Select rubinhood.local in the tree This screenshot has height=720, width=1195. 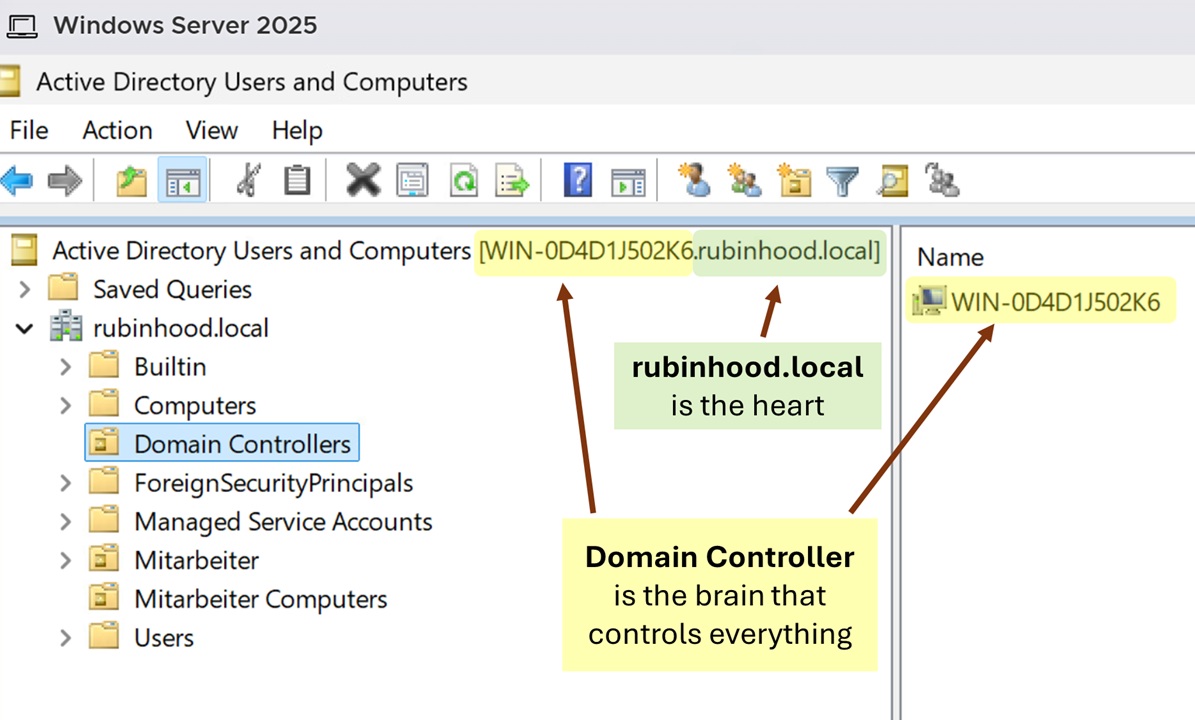[181, 328]
